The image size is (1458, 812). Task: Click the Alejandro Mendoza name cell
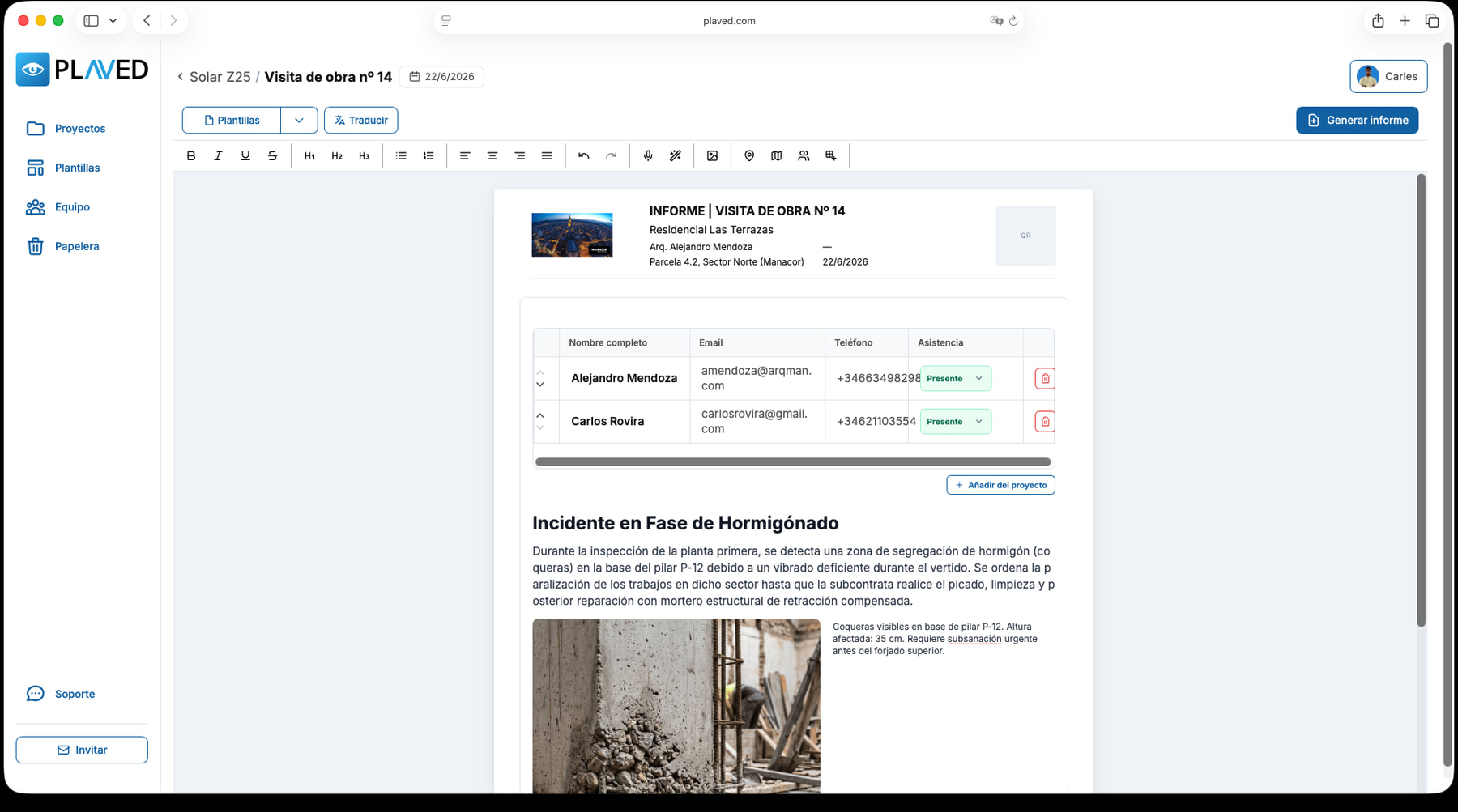click(x=624, y=378)
